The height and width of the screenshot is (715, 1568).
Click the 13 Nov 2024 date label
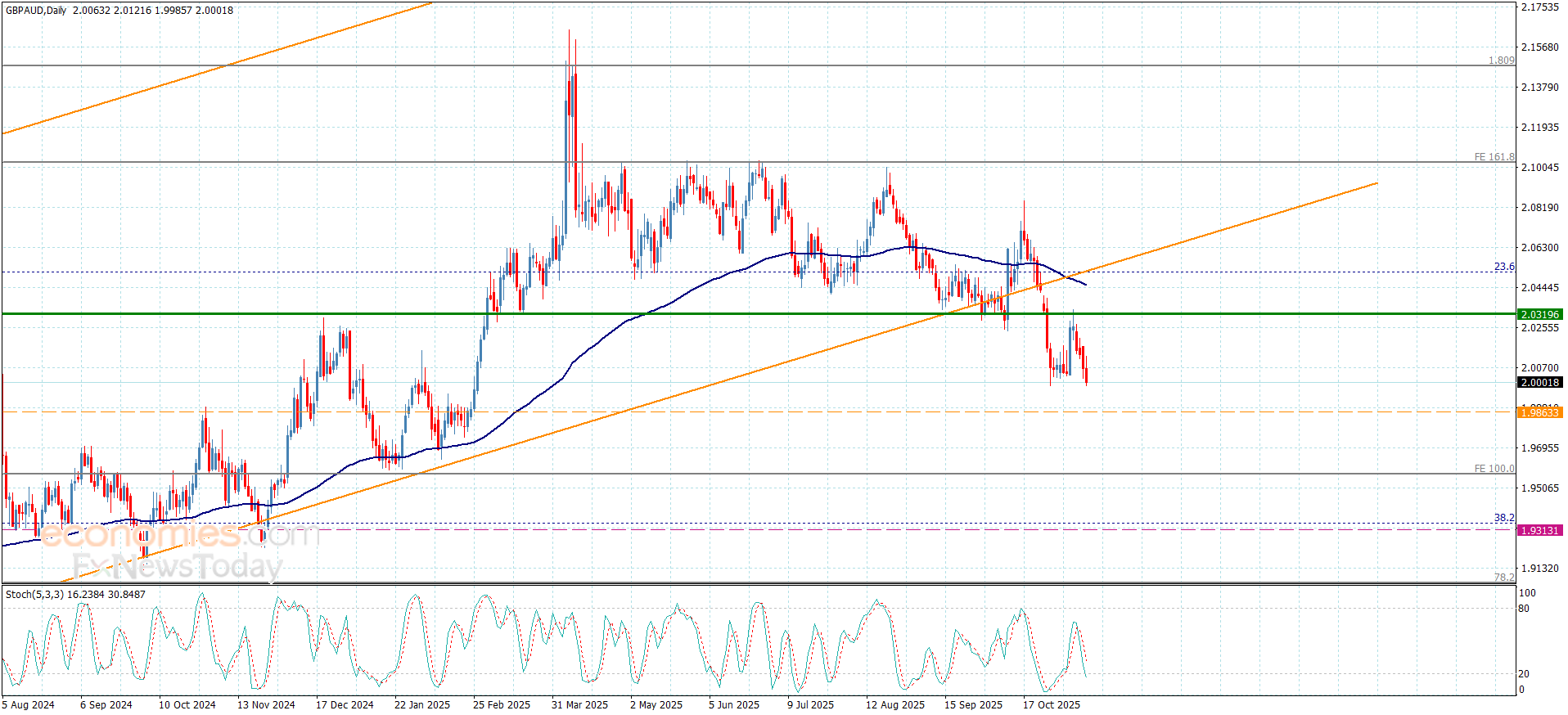(x=266, y=705)
